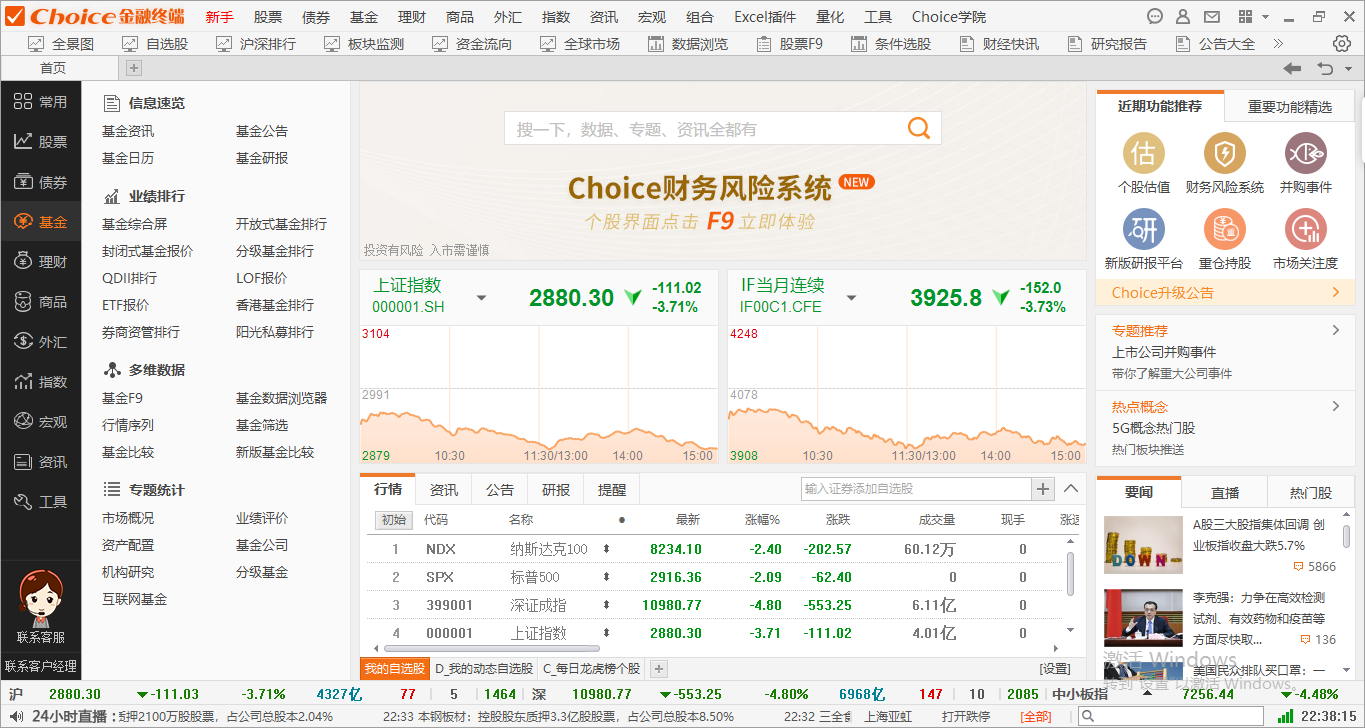Open 数据浏览 toolbar shortcut

click(687, 44)
